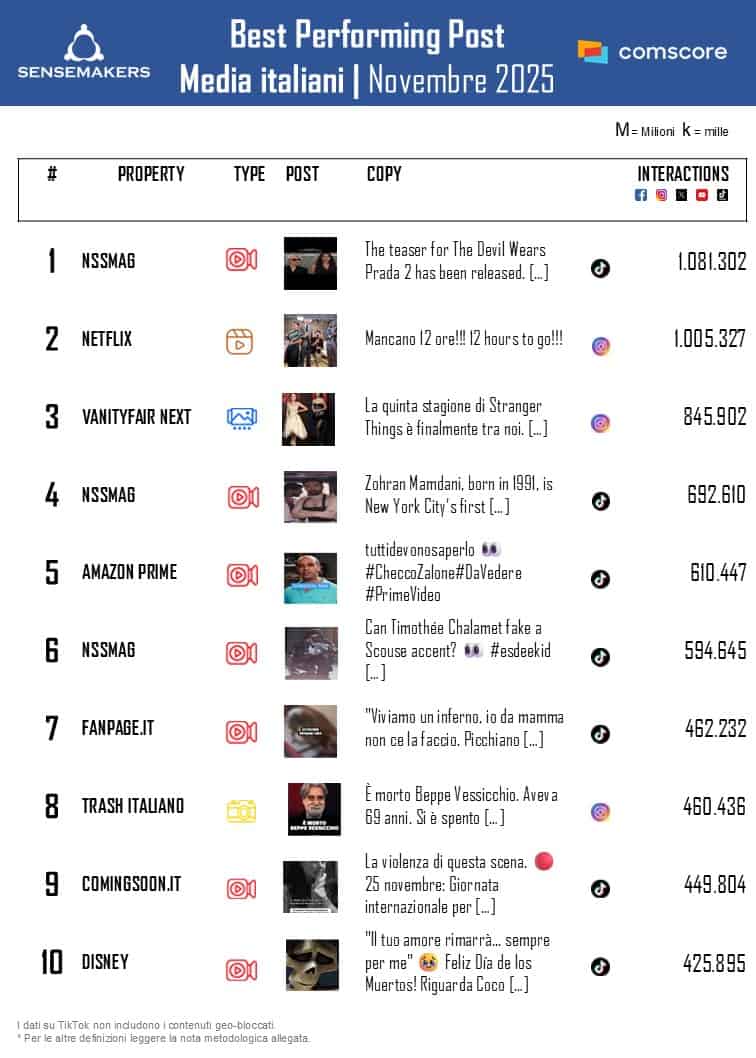Click the X icon under INTERACTIONS
Screen dimensions: 756x1058
coord(681,195)
